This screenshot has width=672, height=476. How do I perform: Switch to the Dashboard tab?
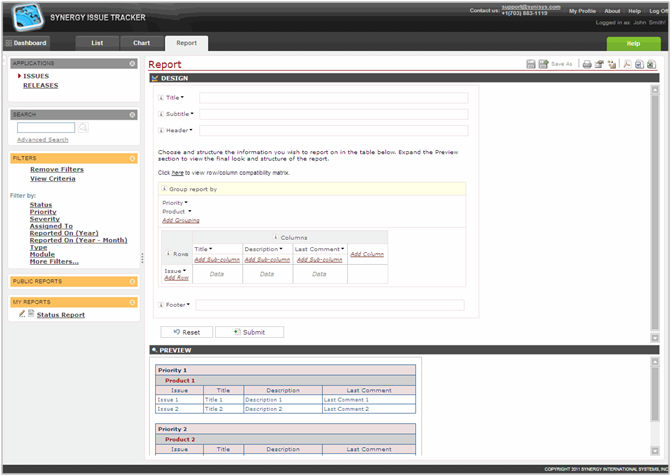pyautogui.click(x=26, y=43)
